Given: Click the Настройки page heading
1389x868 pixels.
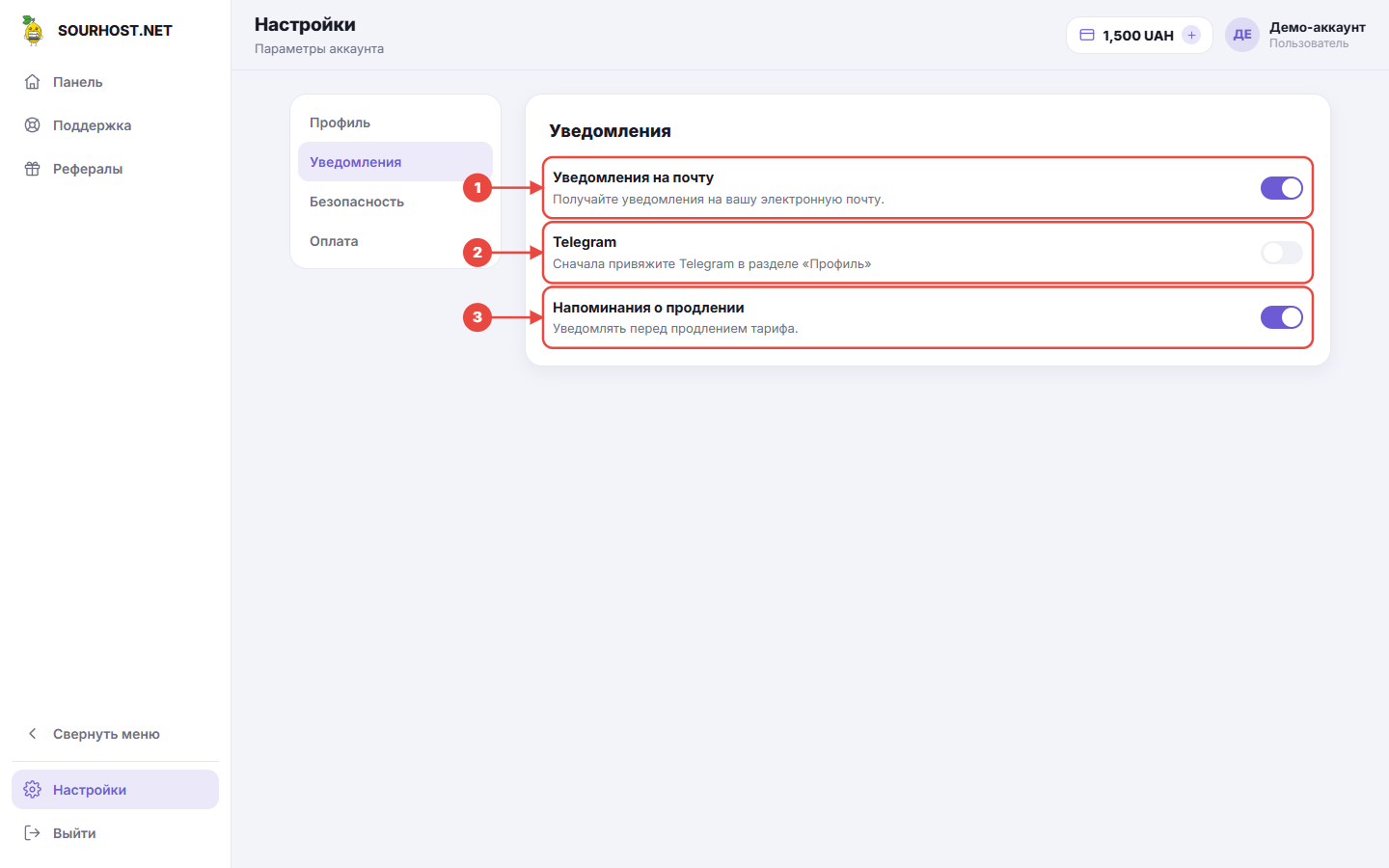Looking at the screenshot, I should (x=305, y=25).
